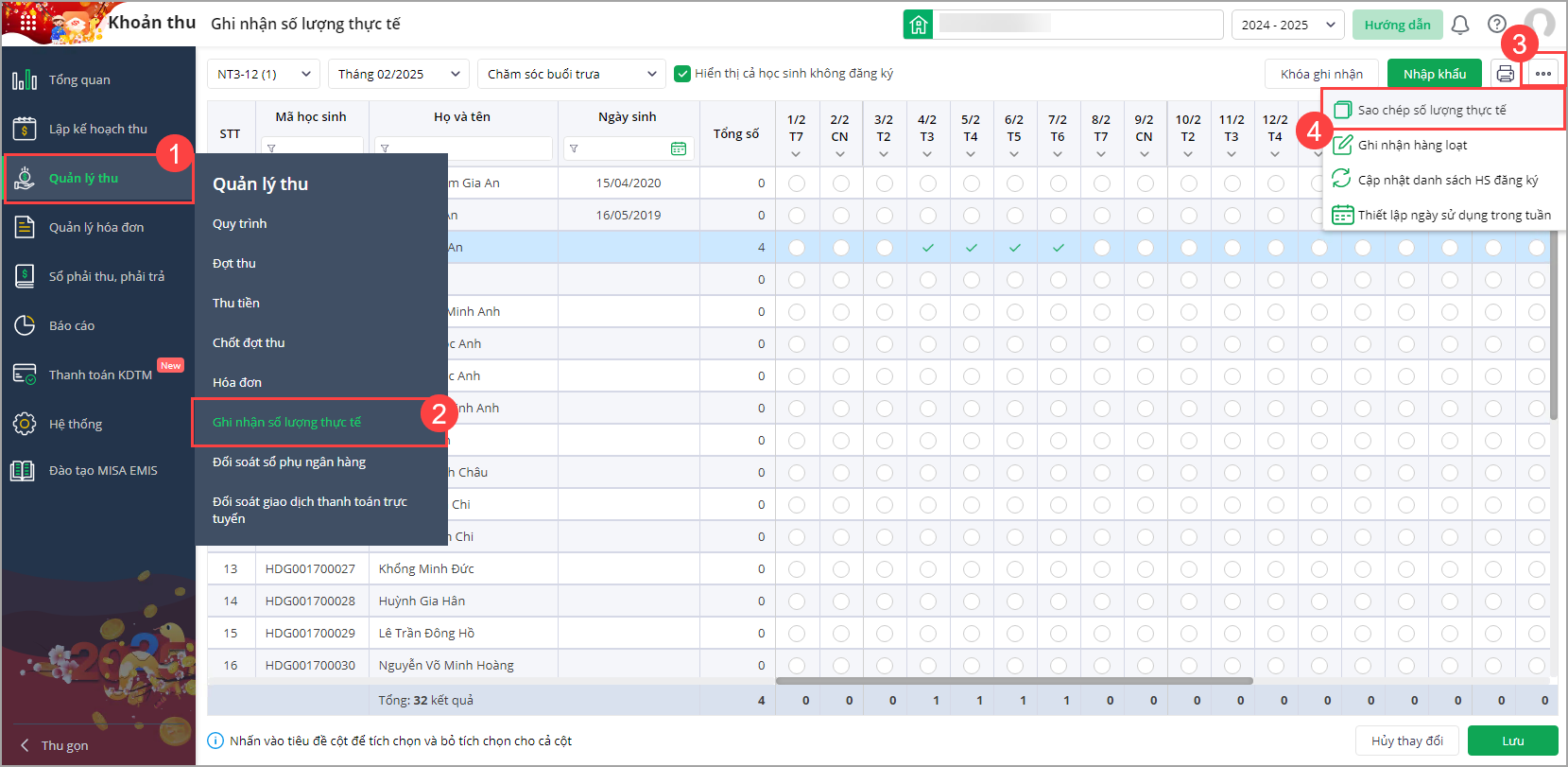
Task: Open Thanh toán KDTM in sidebar
Action: pos(98,375)
